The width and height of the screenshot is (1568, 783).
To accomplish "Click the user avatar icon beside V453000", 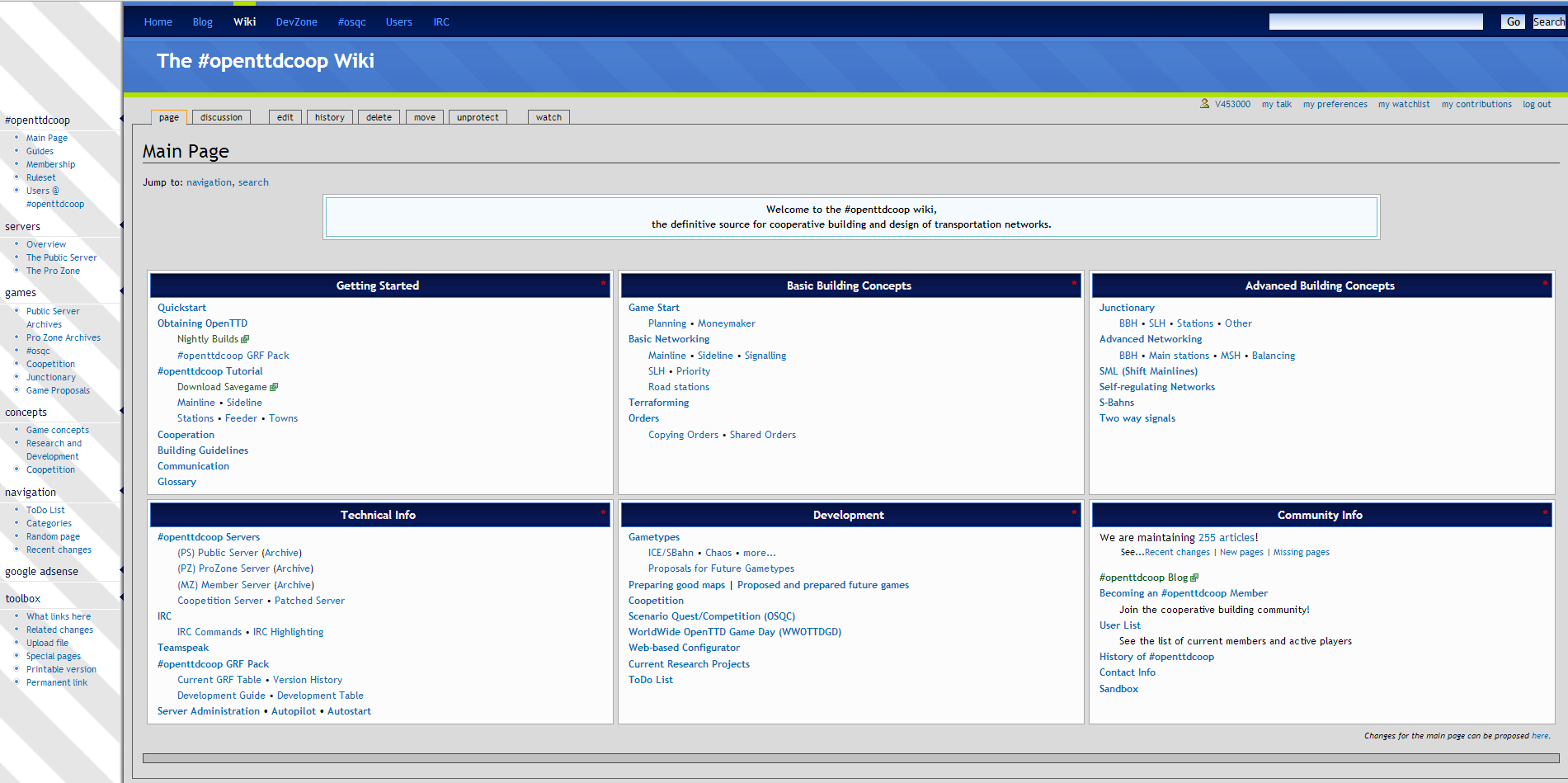I will tap(1204, 104).
